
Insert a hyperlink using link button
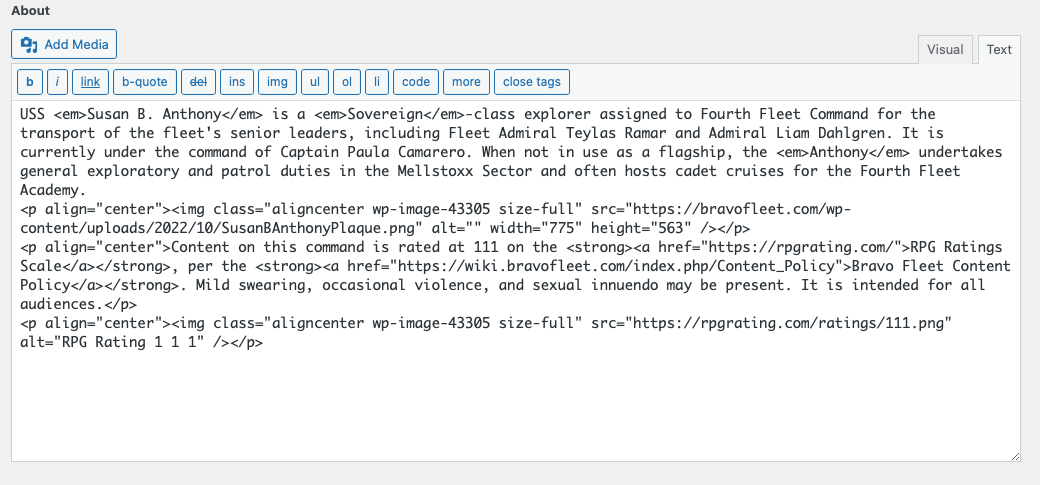point(90,82)
